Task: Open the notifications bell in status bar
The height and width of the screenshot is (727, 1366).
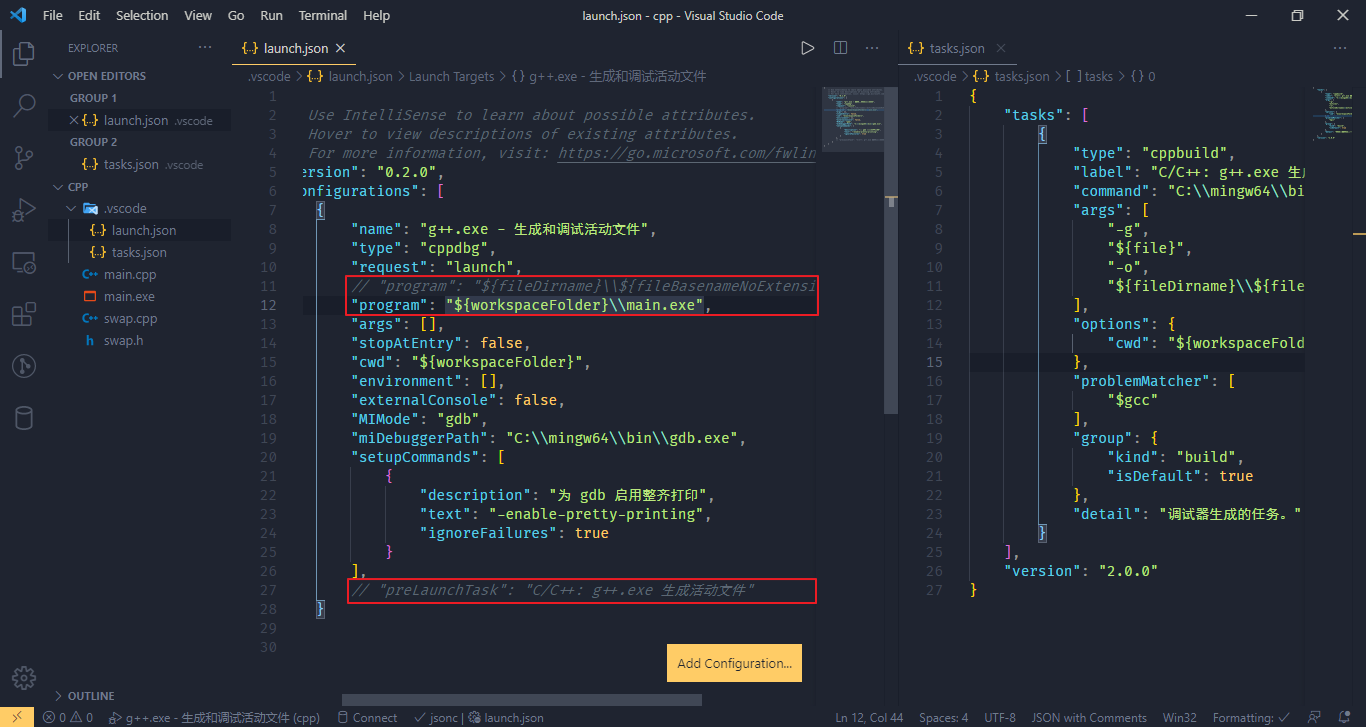Action: click(1343, 717)
